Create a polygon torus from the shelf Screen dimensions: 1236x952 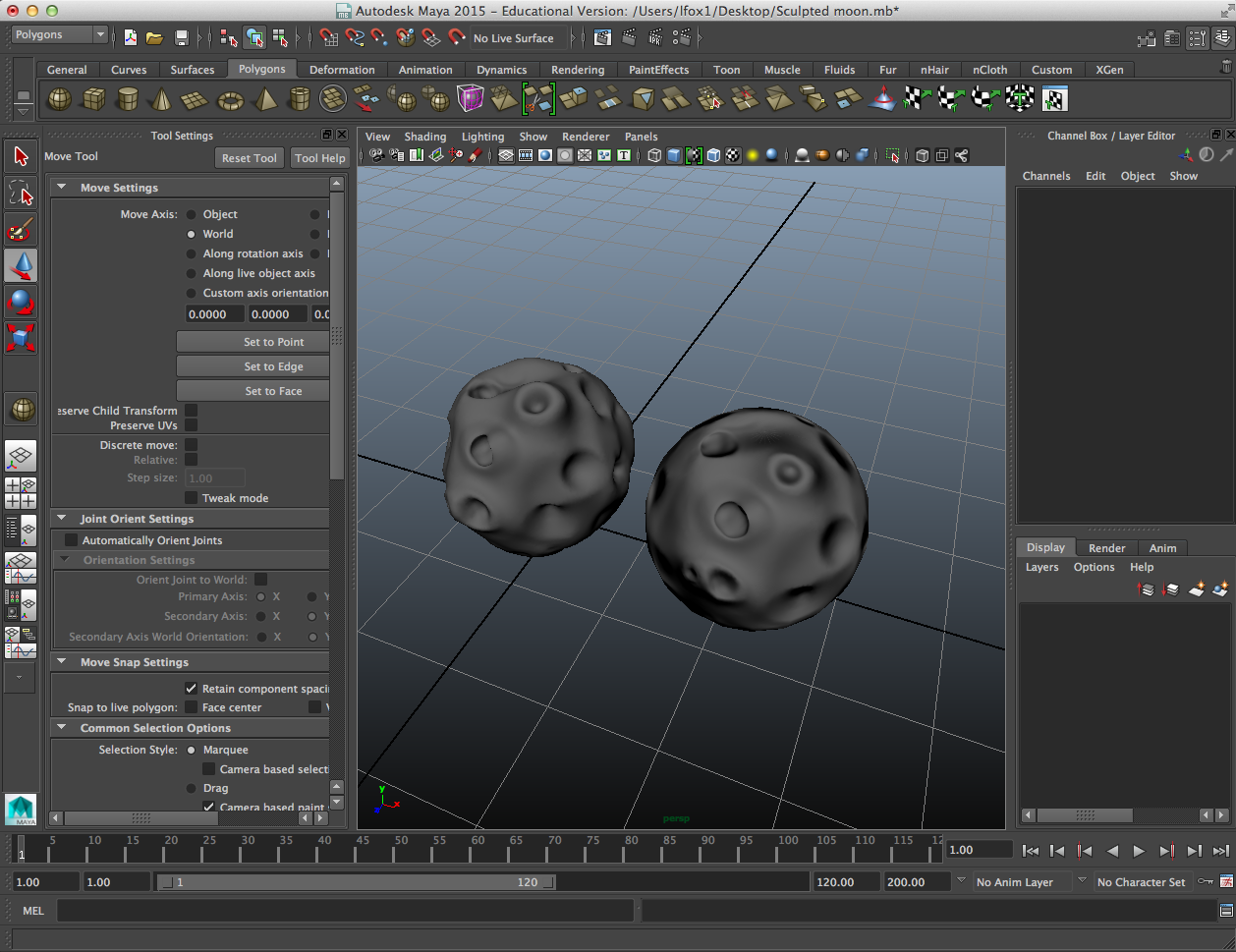click(x=230, y=99)
